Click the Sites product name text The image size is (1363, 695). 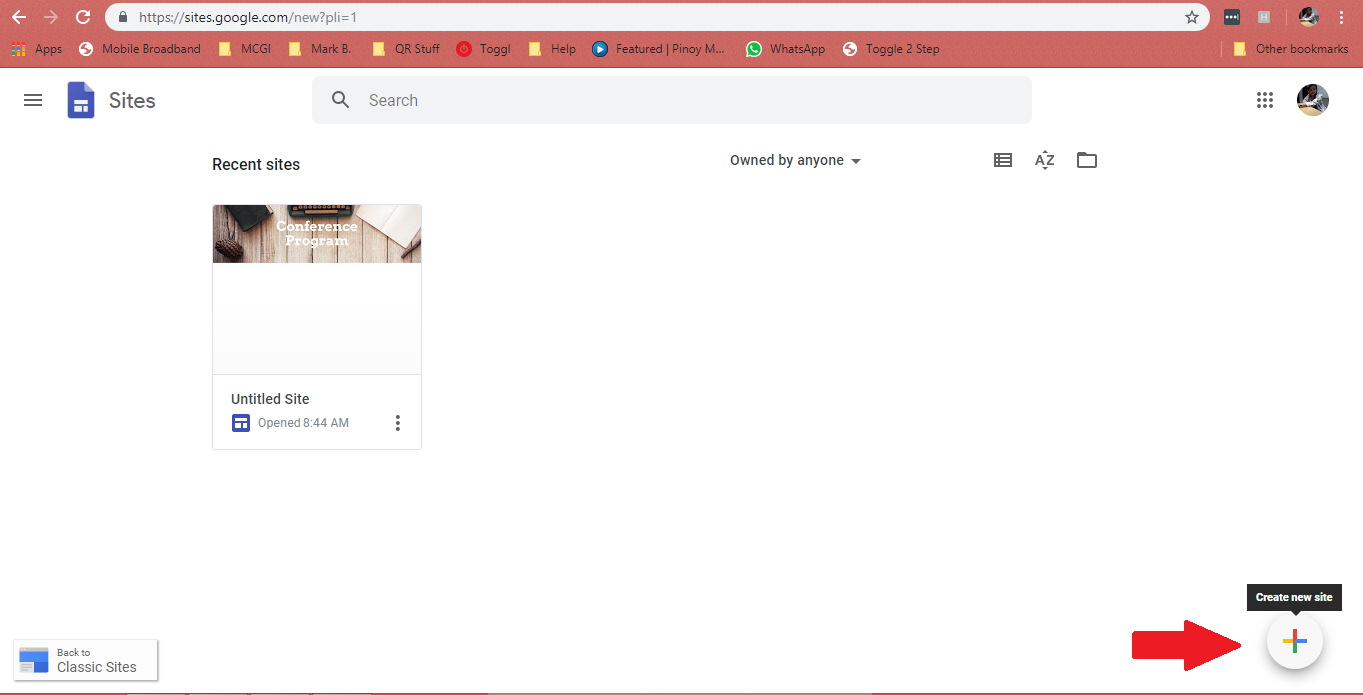click(132, 100)
